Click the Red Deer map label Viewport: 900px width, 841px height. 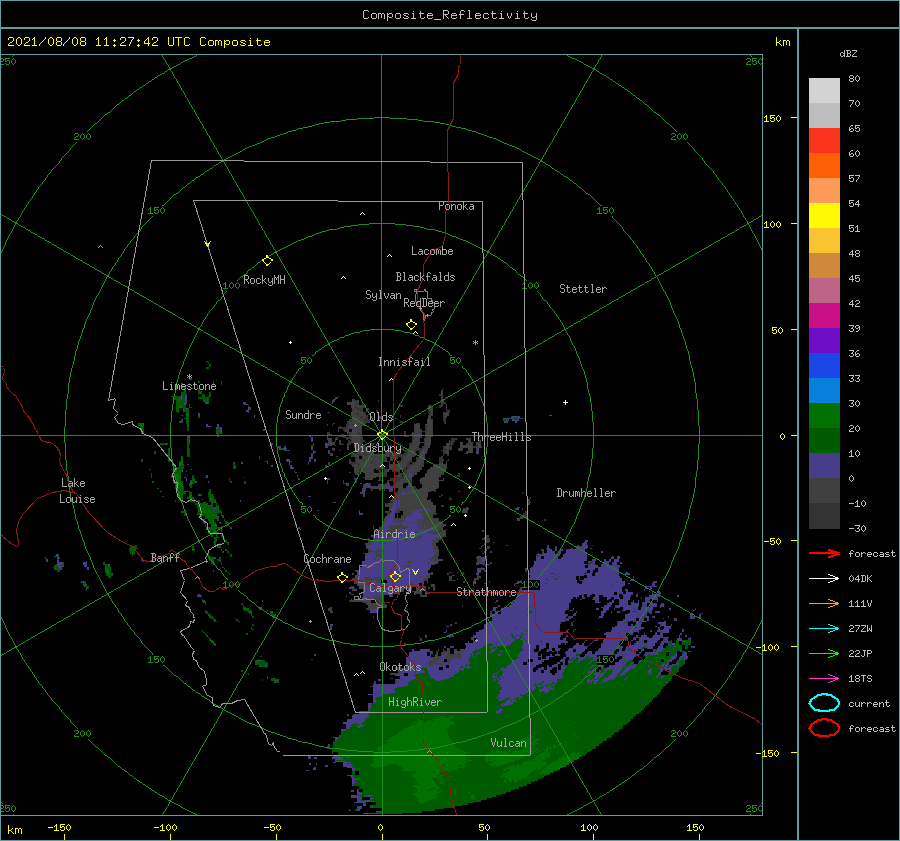[x=424, y=303]
